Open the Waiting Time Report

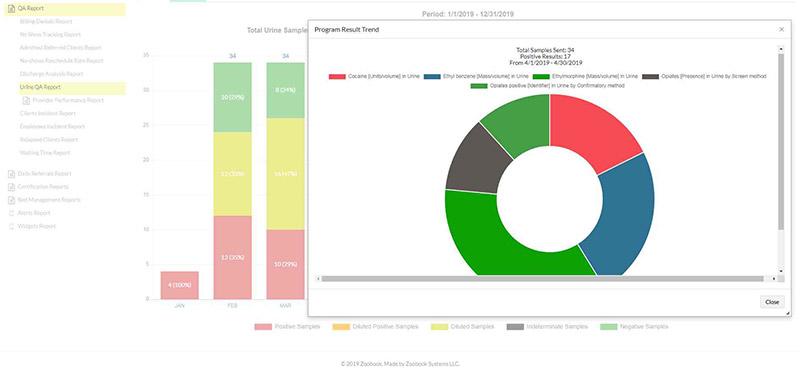coord(44,153)
